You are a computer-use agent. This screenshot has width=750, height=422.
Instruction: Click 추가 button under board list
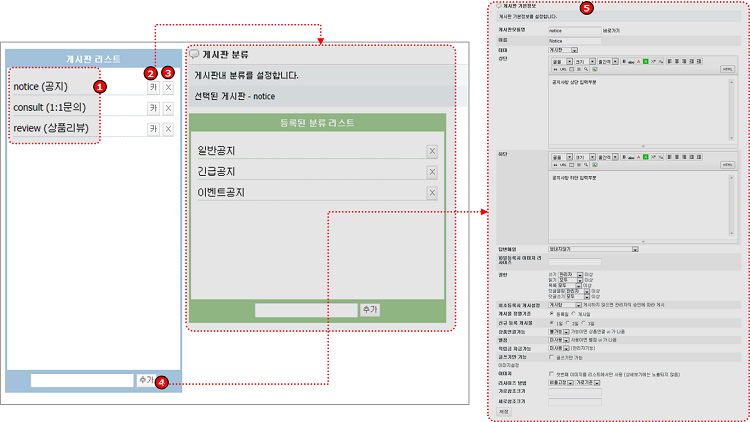[x=146, y=380]
